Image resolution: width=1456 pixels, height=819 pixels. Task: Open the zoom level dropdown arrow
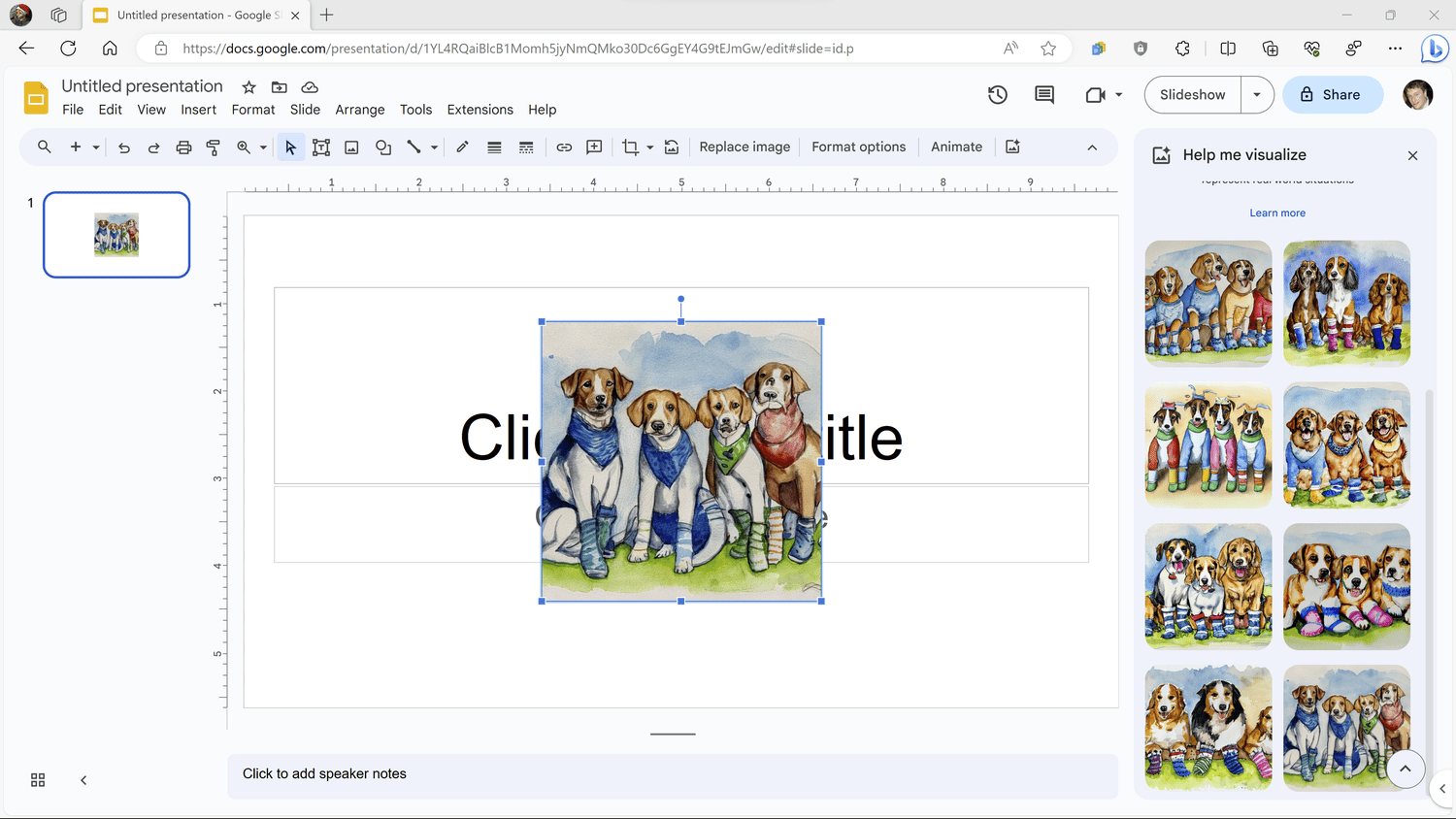coord(263,147)
